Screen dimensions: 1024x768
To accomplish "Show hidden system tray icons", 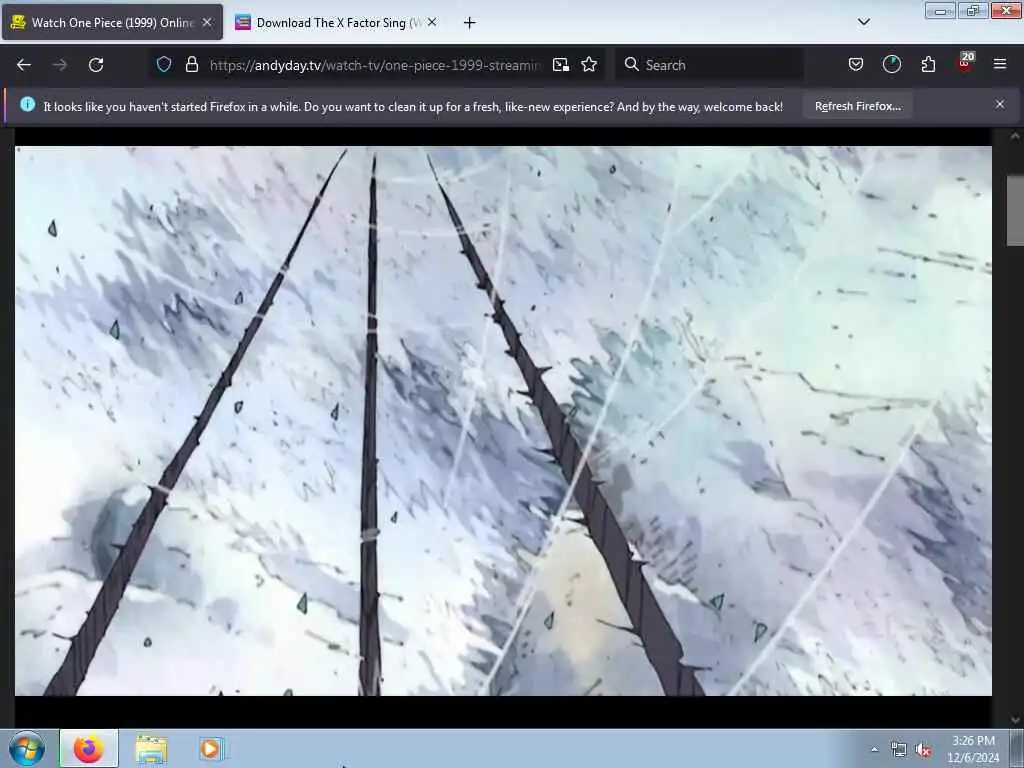I will [874, 749].
